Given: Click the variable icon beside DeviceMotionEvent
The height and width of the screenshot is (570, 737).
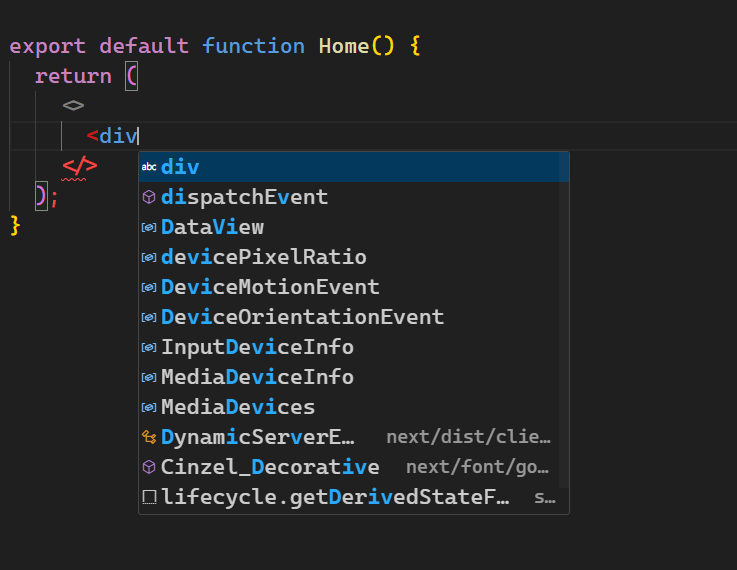Looking at the screenshot, I should click(149, 288).
